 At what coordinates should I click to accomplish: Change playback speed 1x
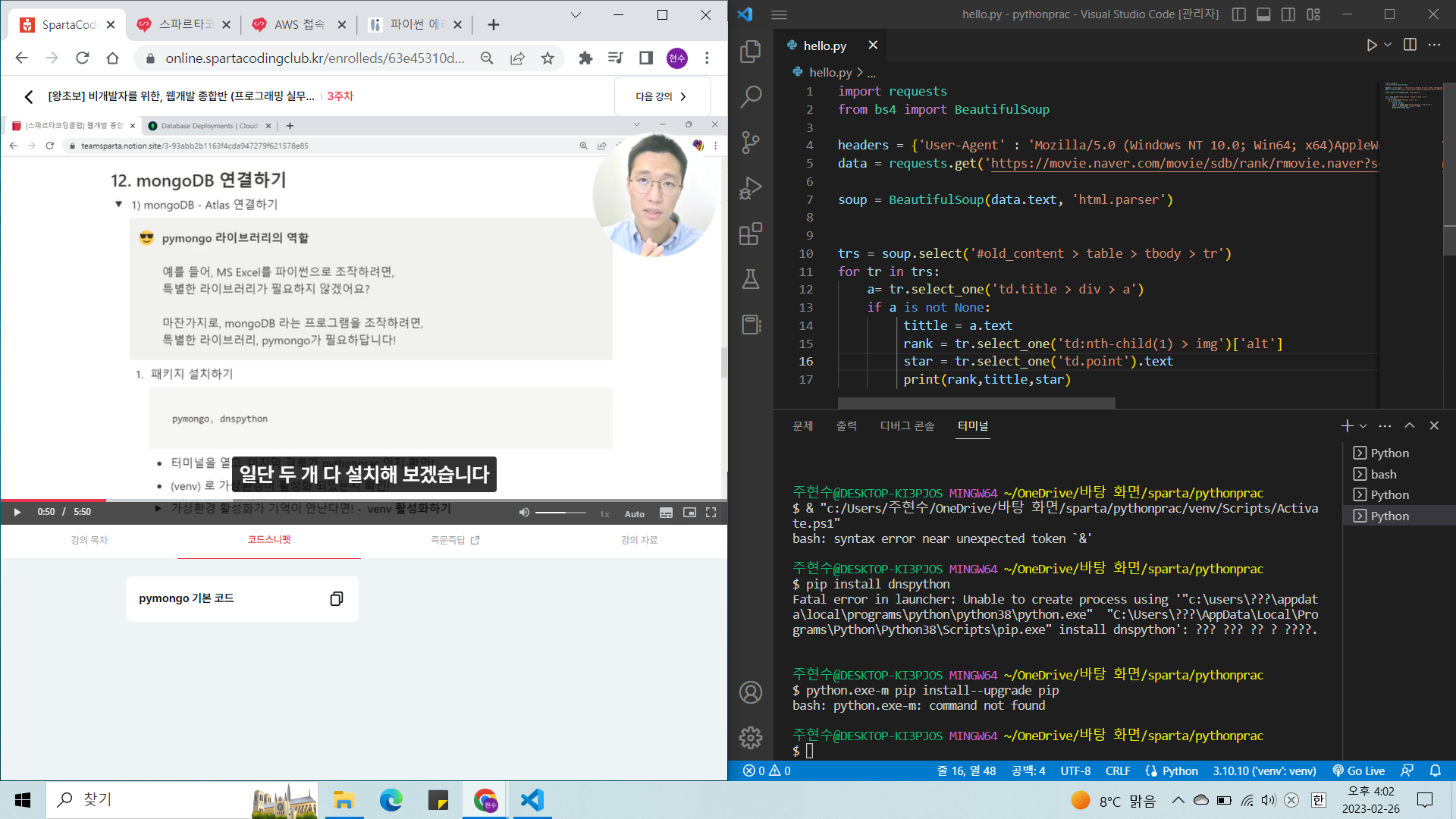(x=604, y=514)
